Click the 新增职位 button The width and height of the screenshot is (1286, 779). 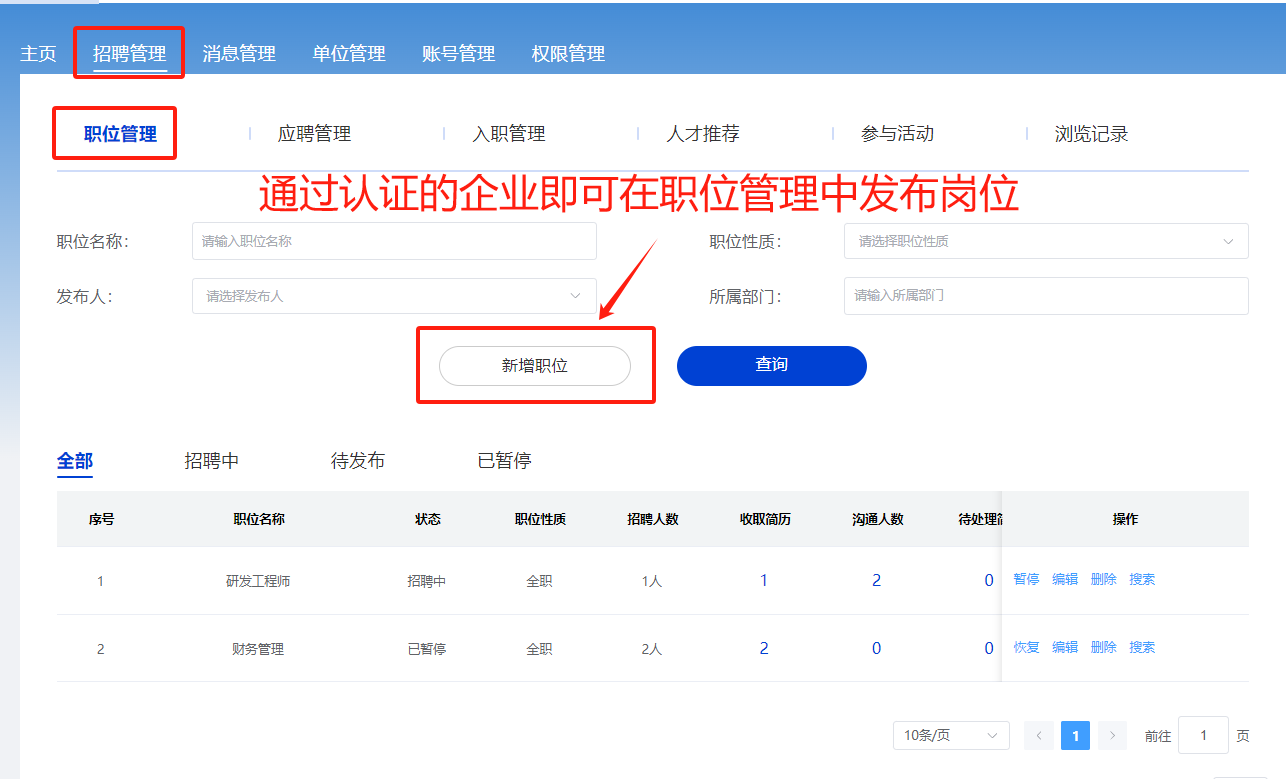click(x=535, y=366)
